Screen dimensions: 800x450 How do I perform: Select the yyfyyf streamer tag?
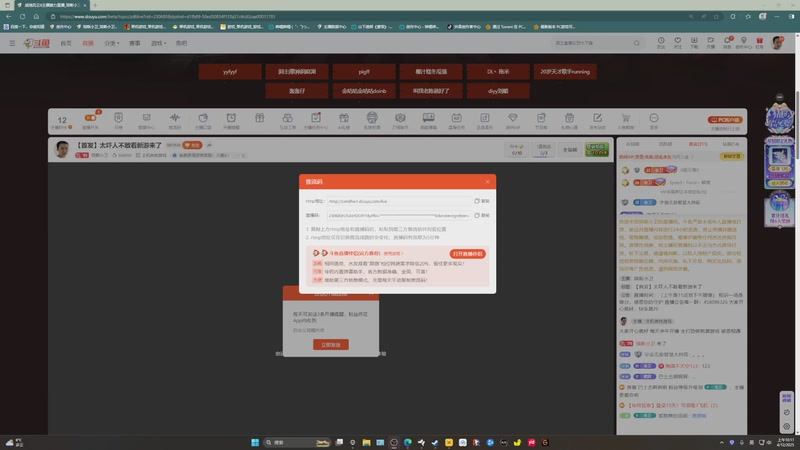(230, 72)
